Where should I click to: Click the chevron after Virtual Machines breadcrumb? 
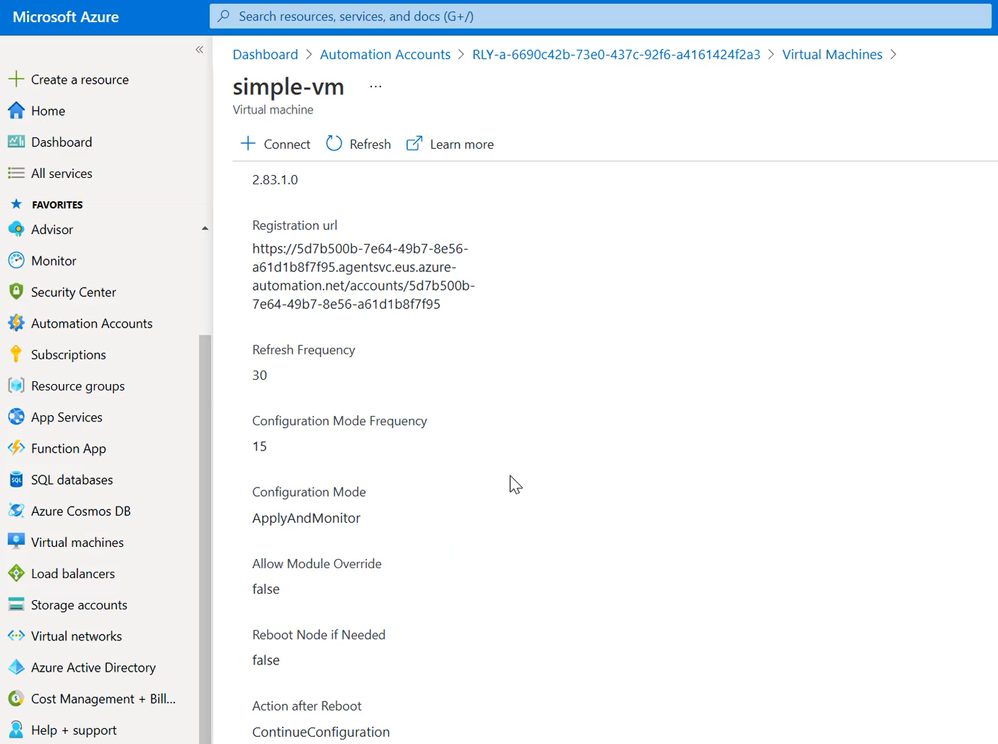tap(894, 55)
